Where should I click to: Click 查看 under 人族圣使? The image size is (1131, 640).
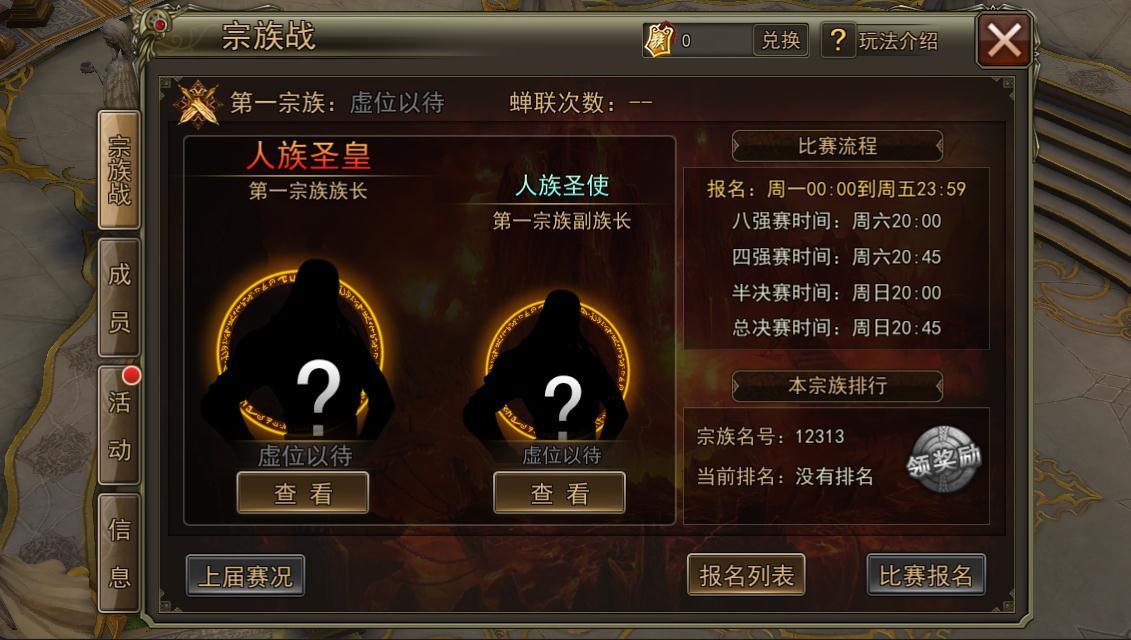[x=559, y=493]
